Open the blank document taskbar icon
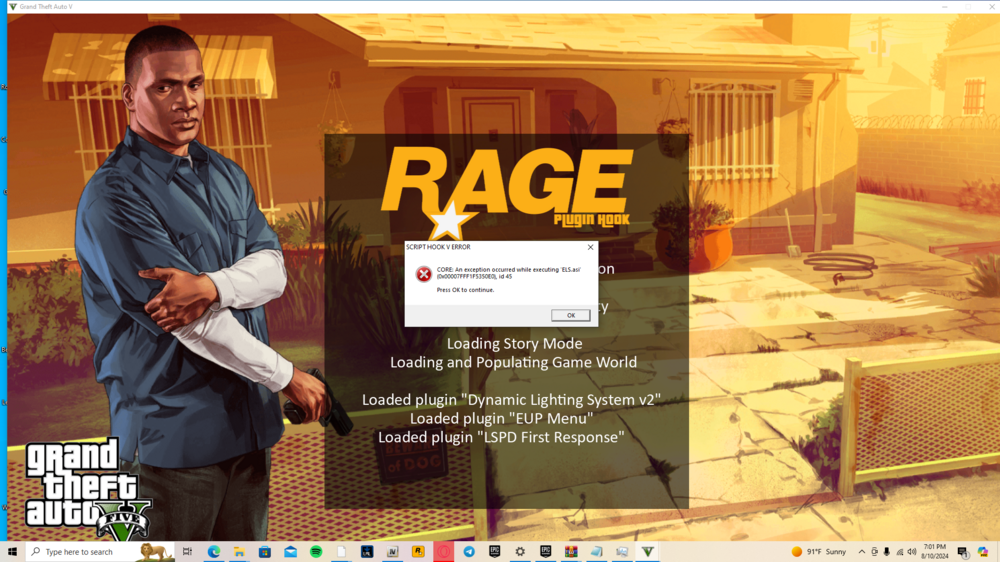This screenshot has height=562, width=1000. coord(341,552)
